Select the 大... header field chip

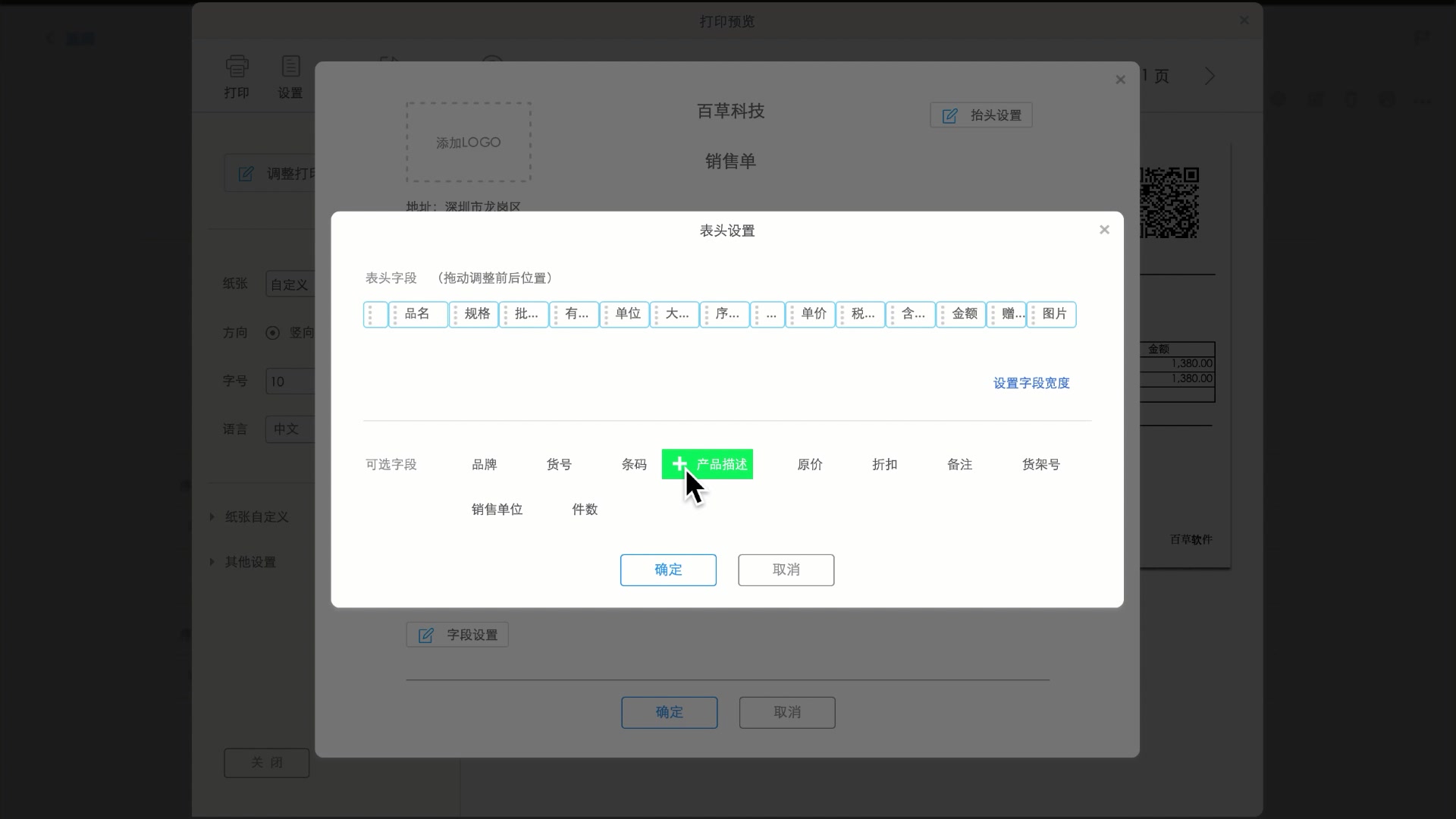[675, 314]
